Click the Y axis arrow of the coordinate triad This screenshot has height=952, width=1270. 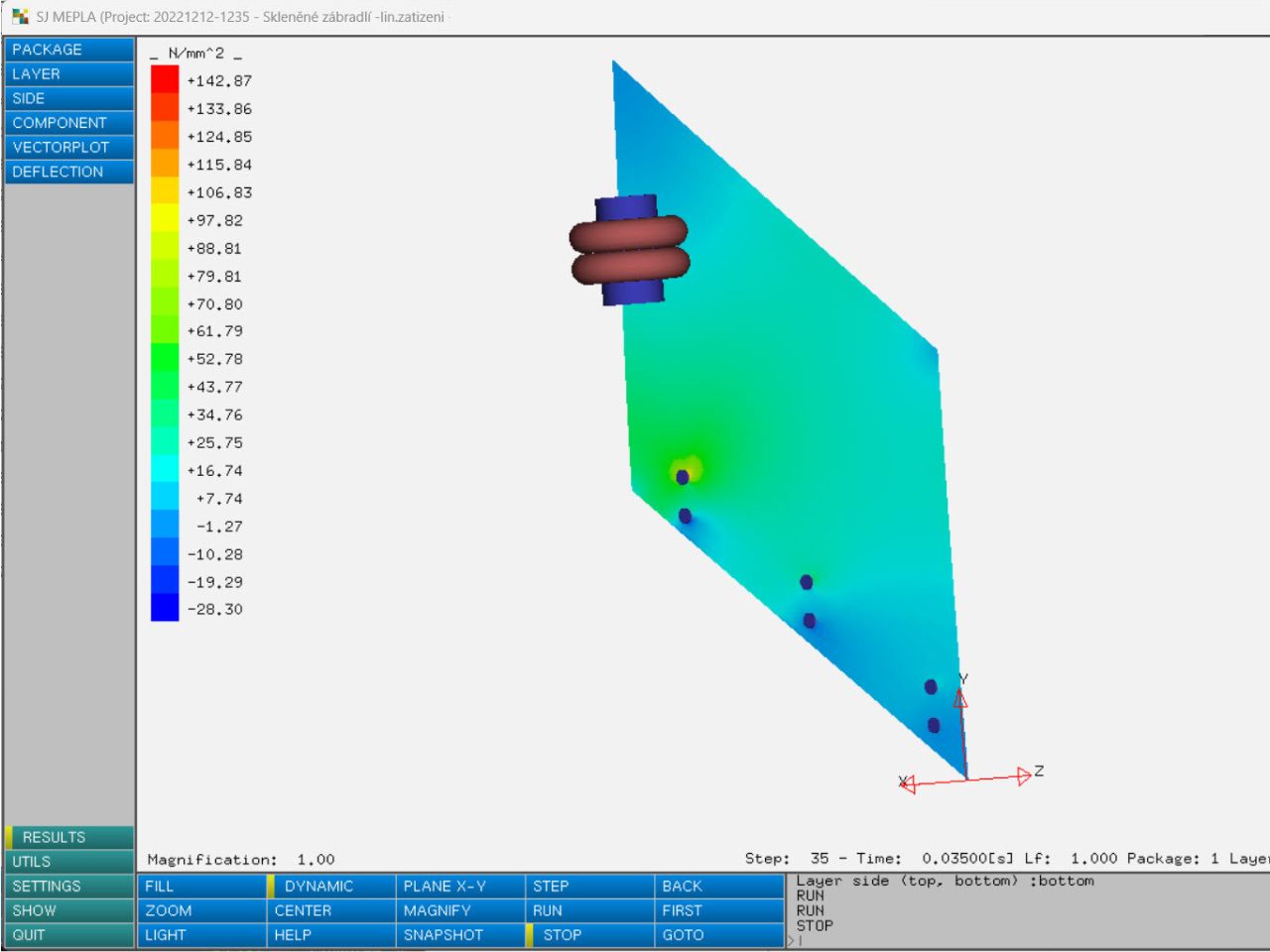click(960, 697)
